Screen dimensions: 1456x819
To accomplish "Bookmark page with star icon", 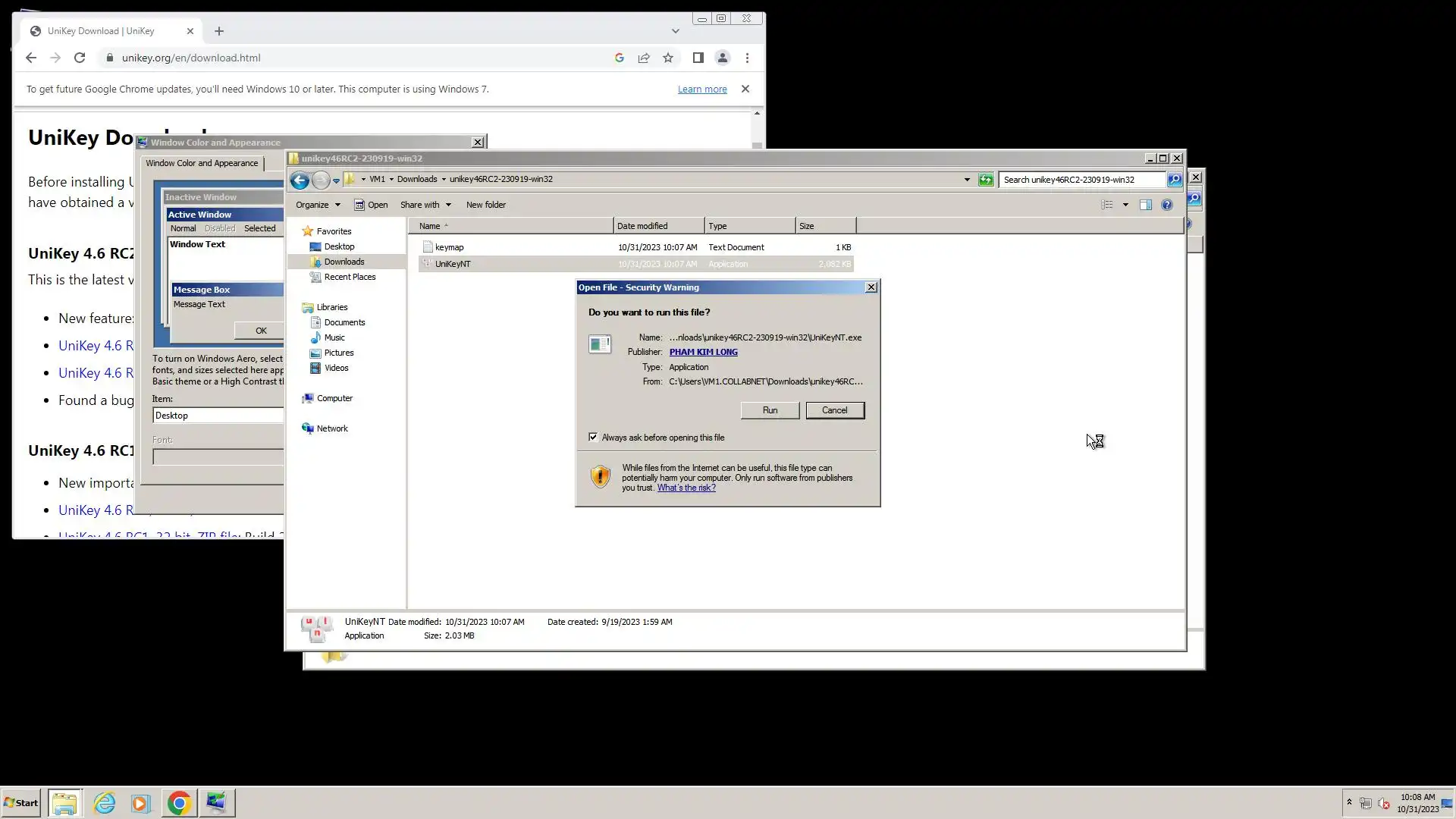I will [x=668, y=58].
